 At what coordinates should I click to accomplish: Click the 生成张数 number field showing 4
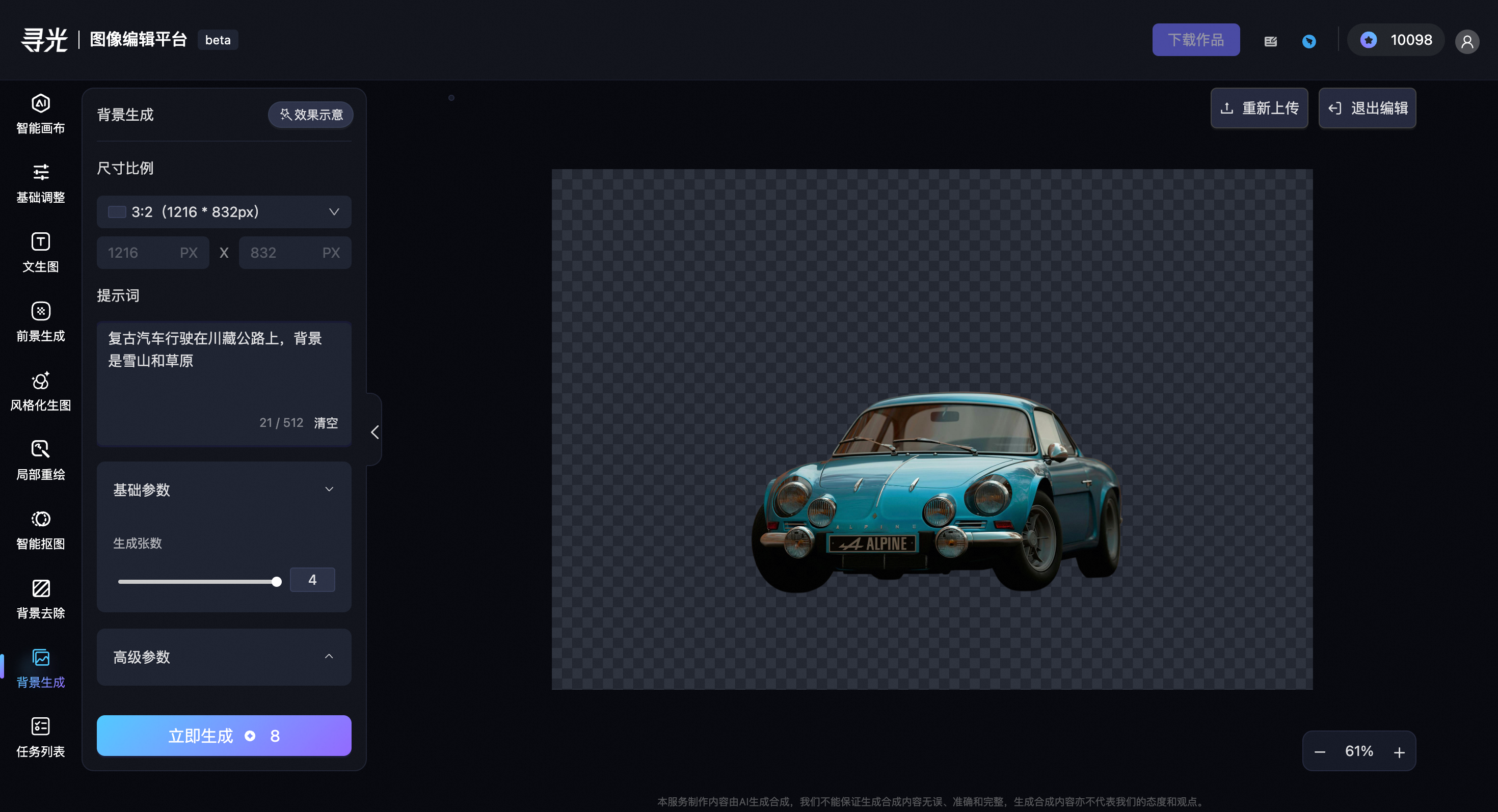point(312,580)
